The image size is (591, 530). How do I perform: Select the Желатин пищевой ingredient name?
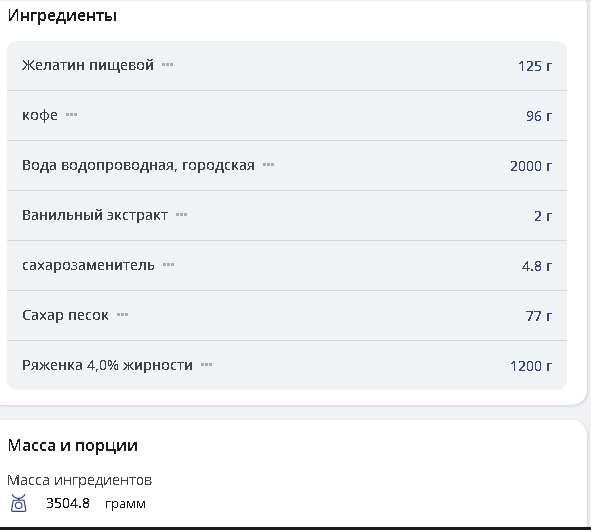click(x=88, y=65)
